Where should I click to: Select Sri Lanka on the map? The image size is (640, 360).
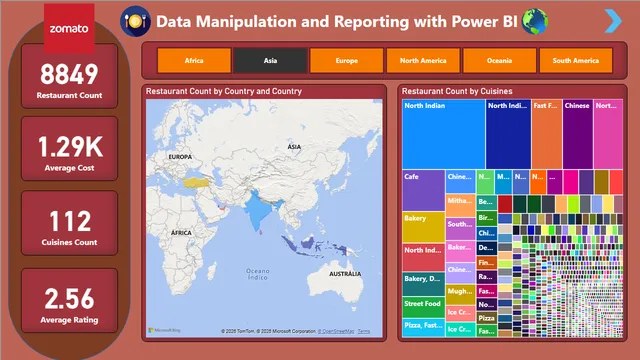[260, 232]
